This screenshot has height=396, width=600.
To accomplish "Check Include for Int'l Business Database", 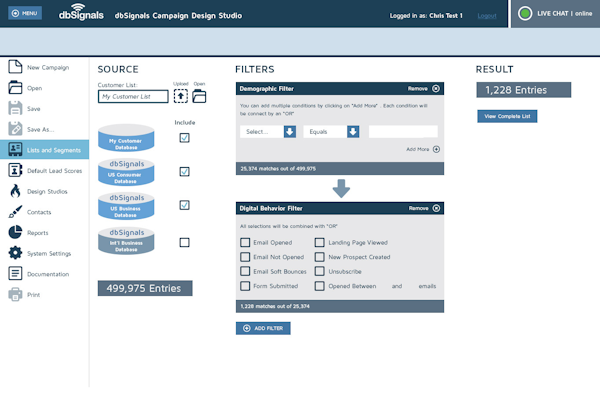I will click(184, 243).
